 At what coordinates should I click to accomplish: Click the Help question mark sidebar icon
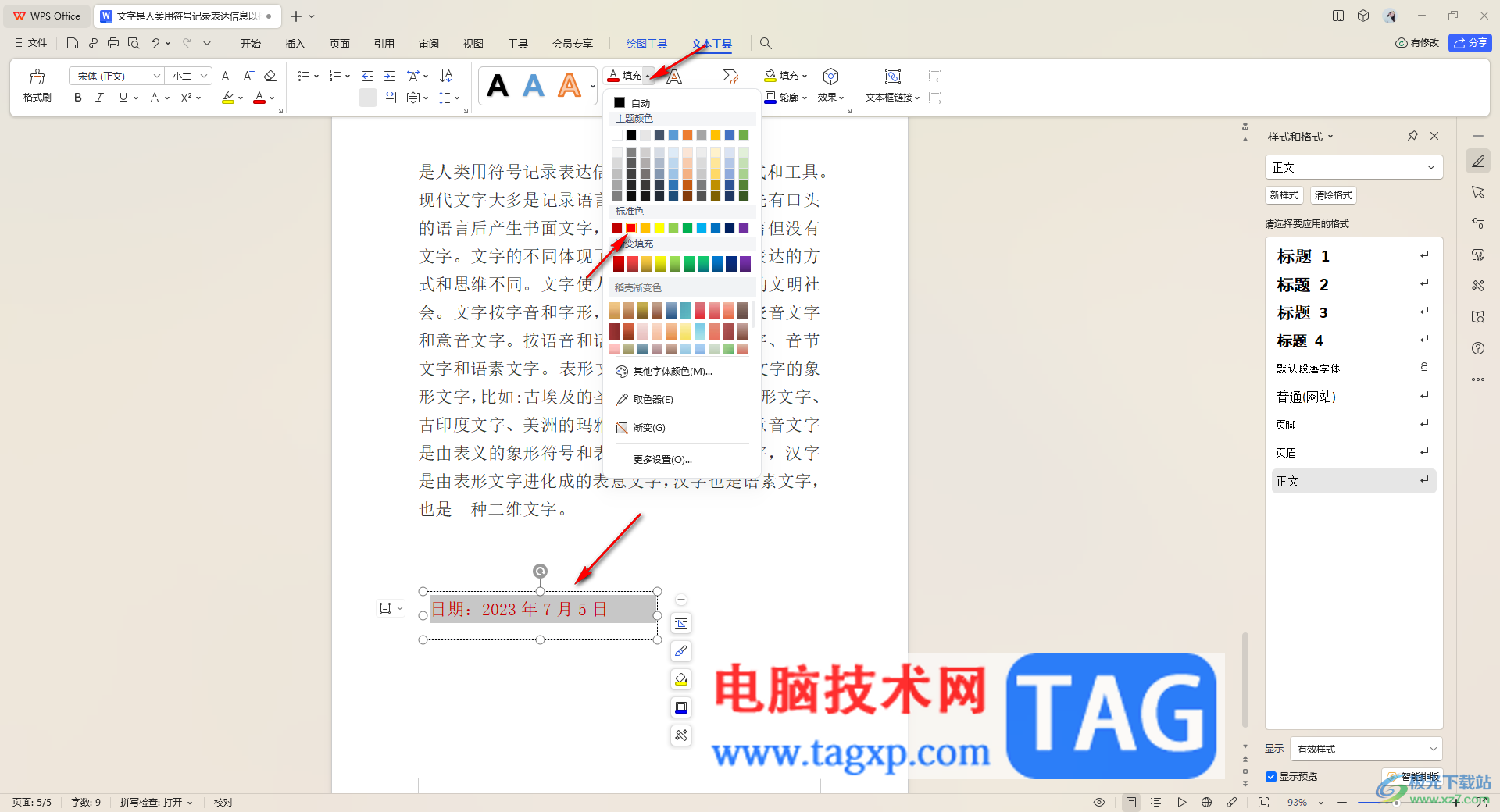[1477, 348]
